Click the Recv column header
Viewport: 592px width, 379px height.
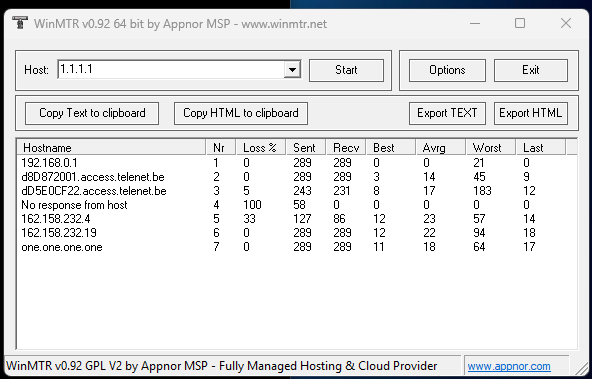click(x=346, y=148)
